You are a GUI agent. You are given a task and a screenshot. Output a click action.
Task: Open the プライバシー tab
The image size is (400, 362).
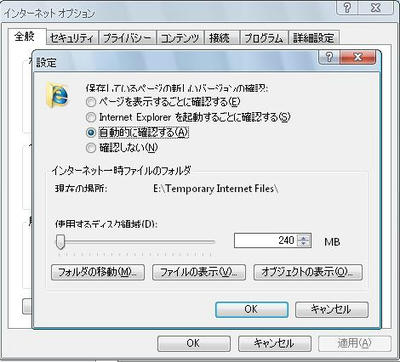(128, 38)
